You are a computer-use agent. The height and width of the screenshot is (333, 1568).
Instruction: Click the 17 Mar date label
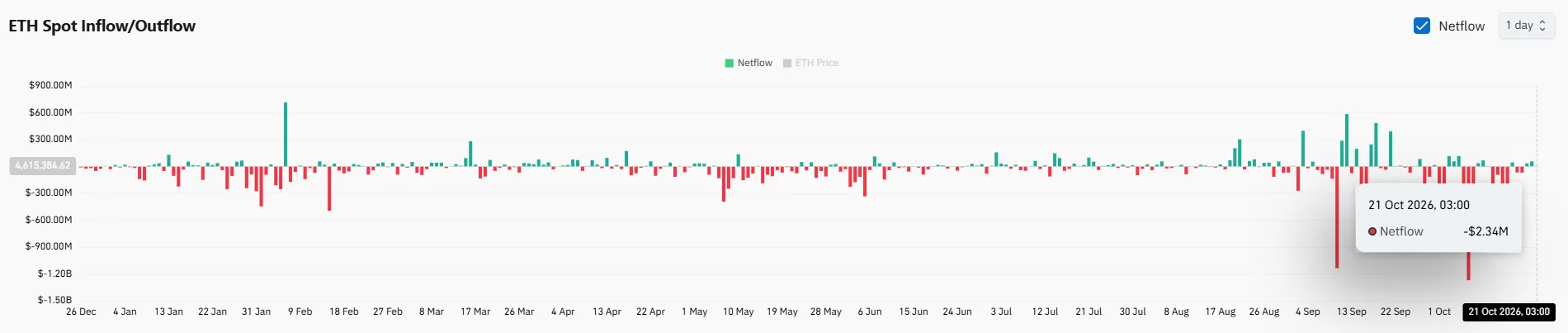(x=475, y=312)
